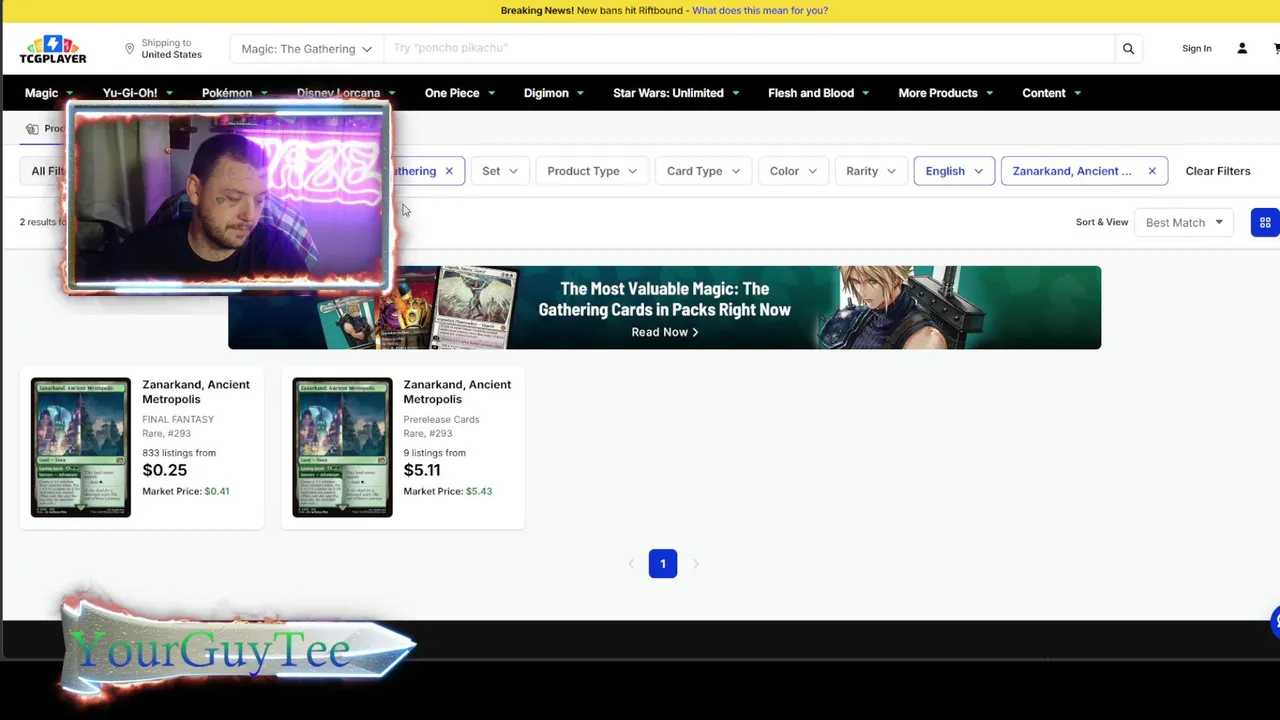Open the Magic: The Gathering category dropdown
The height and width of the screenshot is (720, 1280).
306,49
